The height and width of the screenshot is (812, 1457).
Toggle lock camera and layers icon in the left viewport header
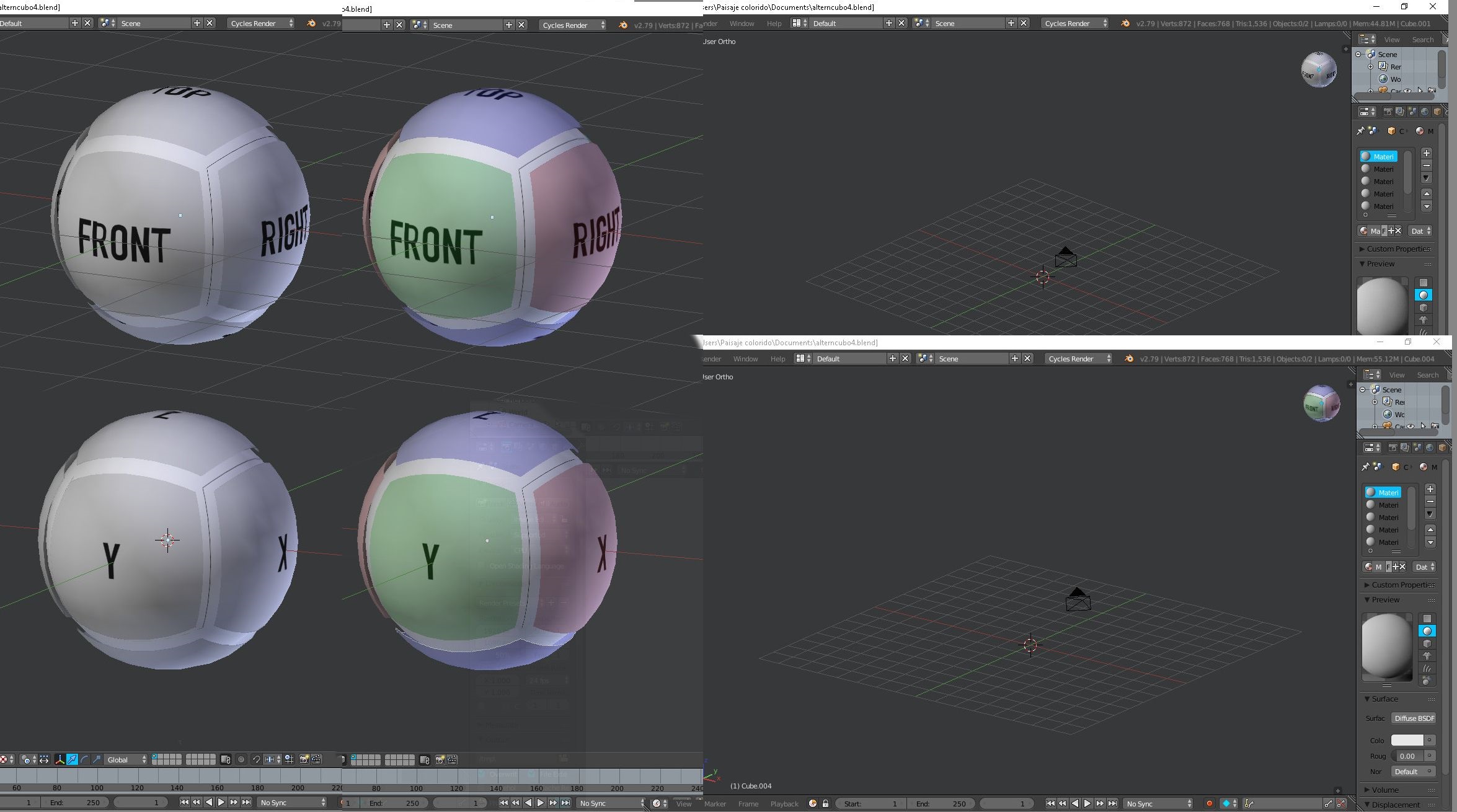(x=226, y=759)
